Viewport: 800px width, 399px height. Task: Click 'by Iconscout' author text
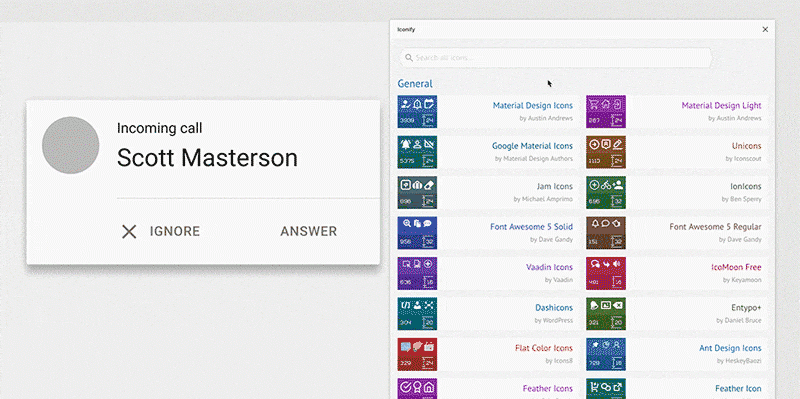click(x=743, y=159)
